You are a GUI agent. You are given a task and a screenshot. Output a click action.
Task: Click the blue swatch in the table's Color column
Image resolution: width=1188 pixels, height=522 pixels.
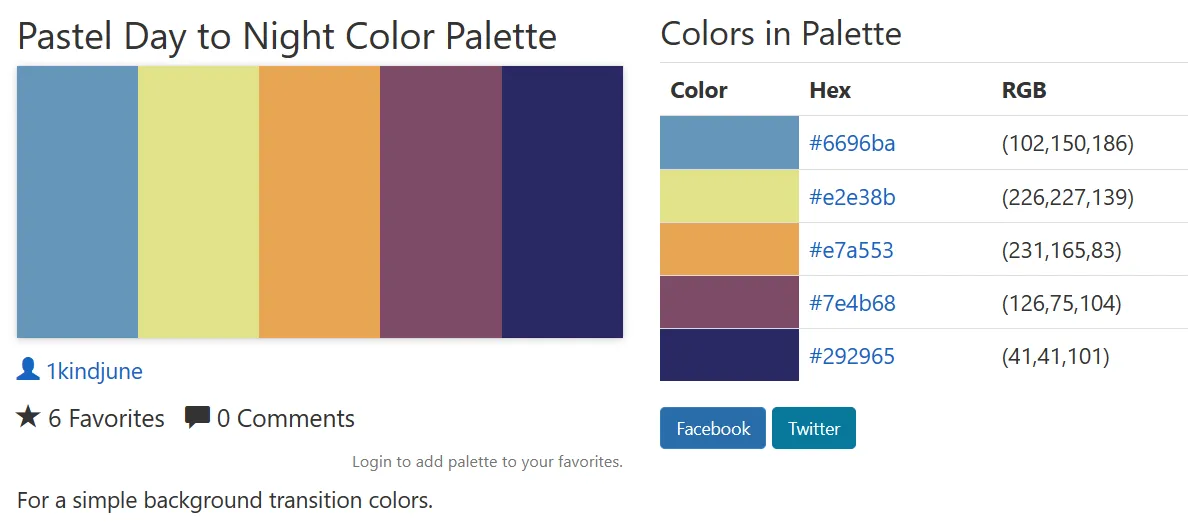(729, 142)
